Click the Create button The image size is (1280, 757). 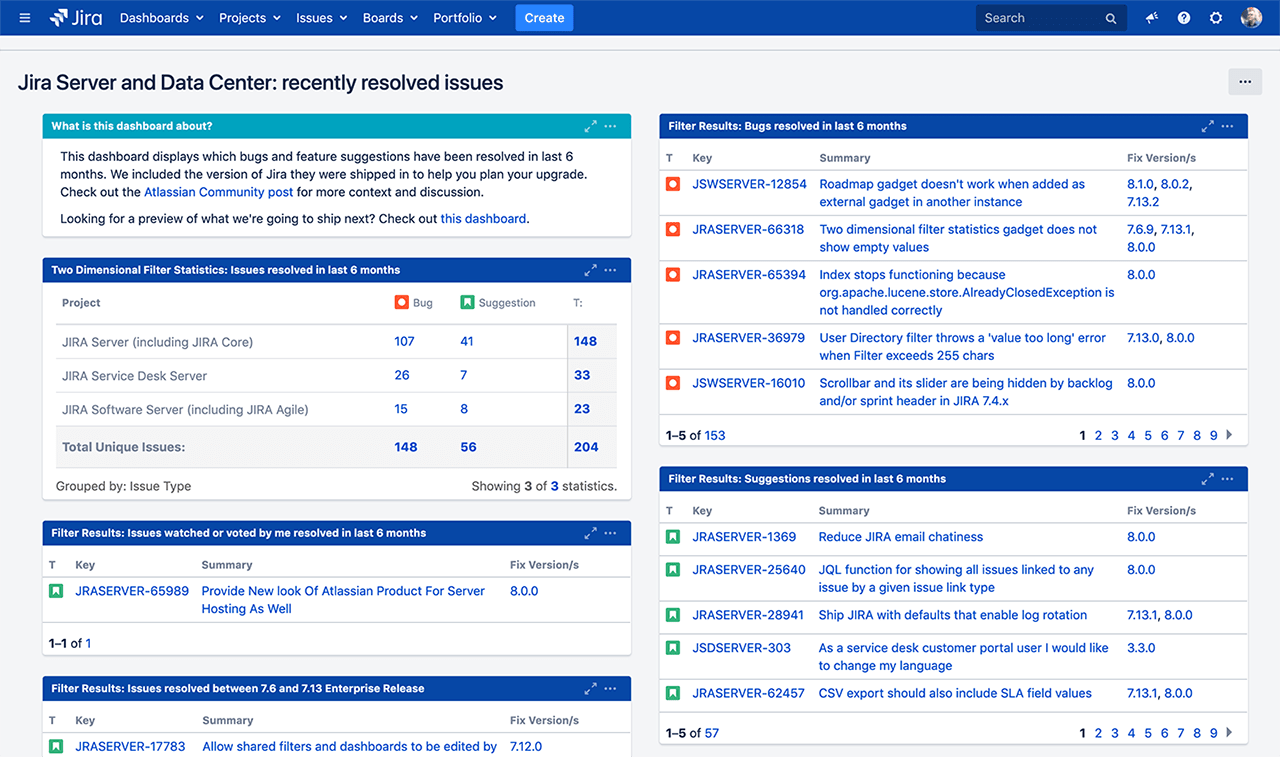[544, 18]
